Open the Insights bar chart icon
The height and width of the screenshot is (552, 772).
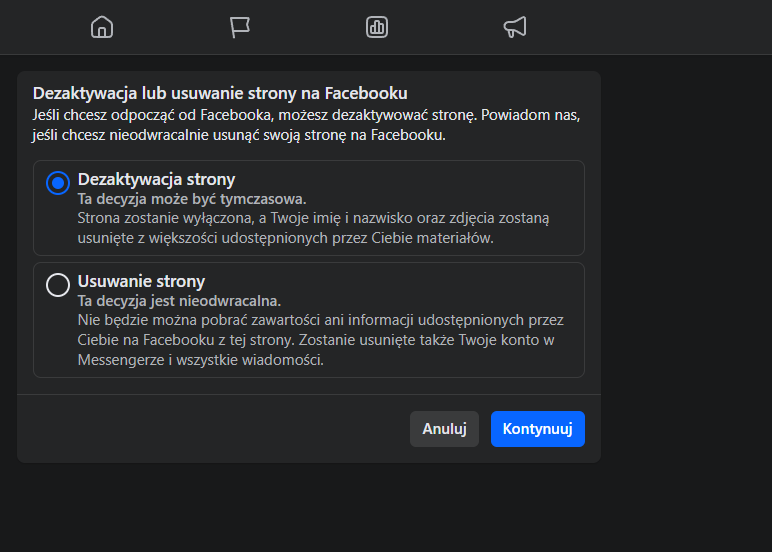click(x=377, y=27)
